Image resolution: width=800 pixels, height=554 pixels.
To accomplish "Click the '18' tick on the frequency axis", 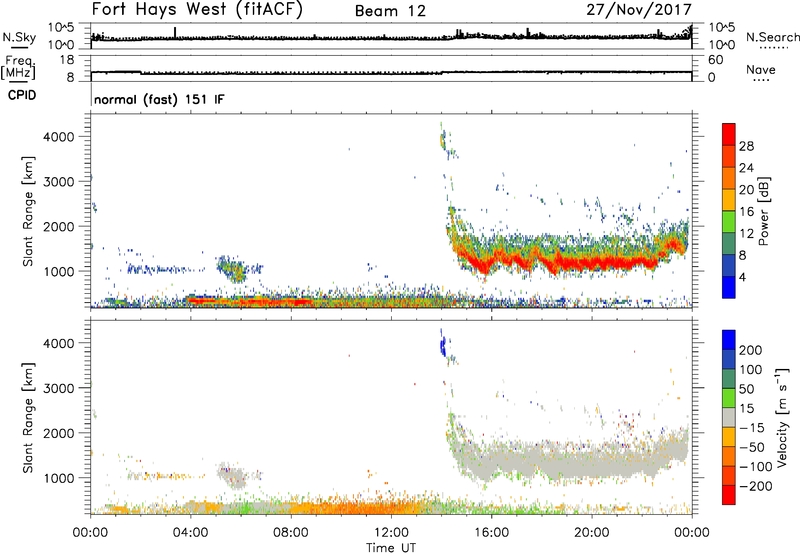I will (67, 60).
